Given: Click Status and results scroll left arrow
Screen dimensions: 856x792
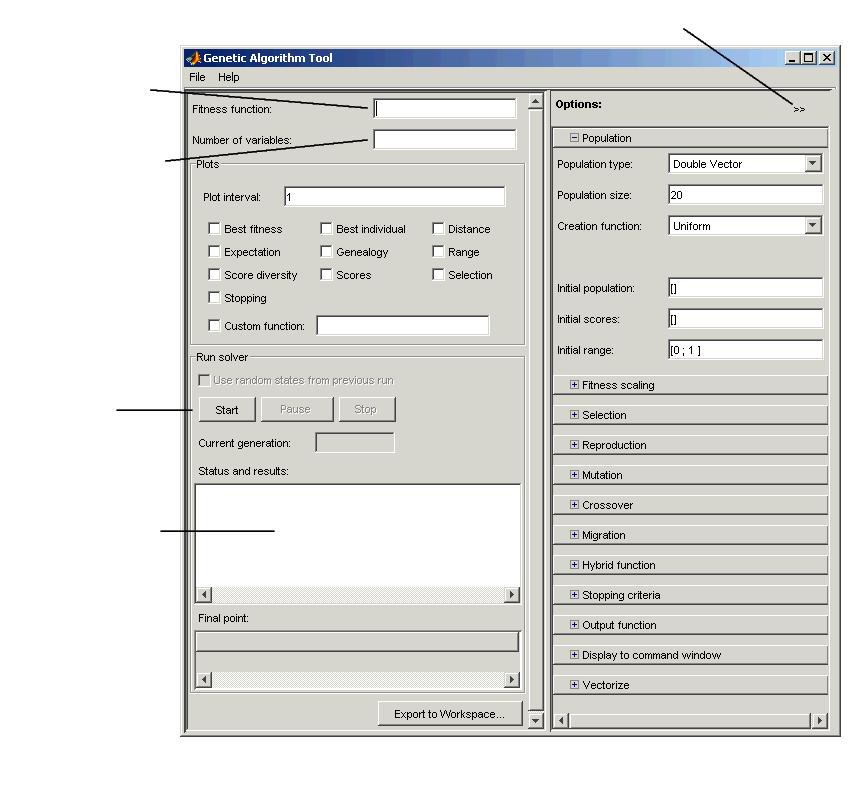Looking at the screenshot, I should click(204, 594).
